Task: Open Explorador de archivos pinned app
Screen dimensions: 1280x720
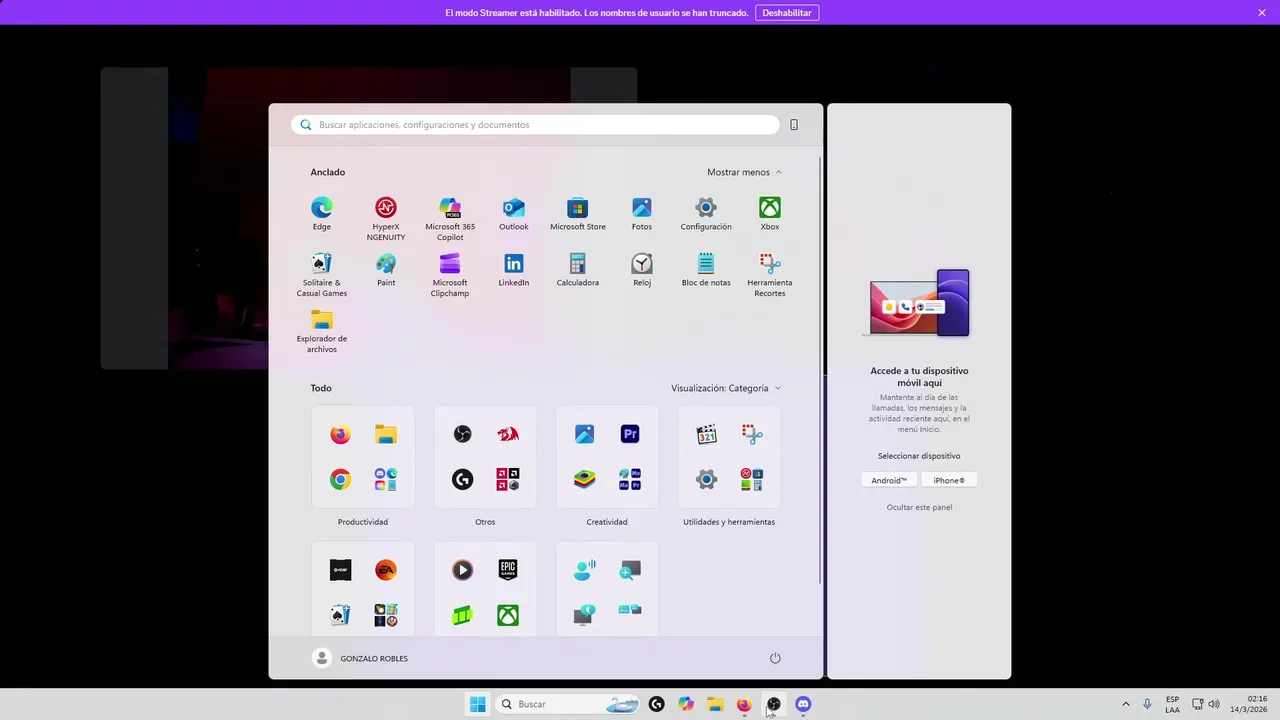Action: 322,330
